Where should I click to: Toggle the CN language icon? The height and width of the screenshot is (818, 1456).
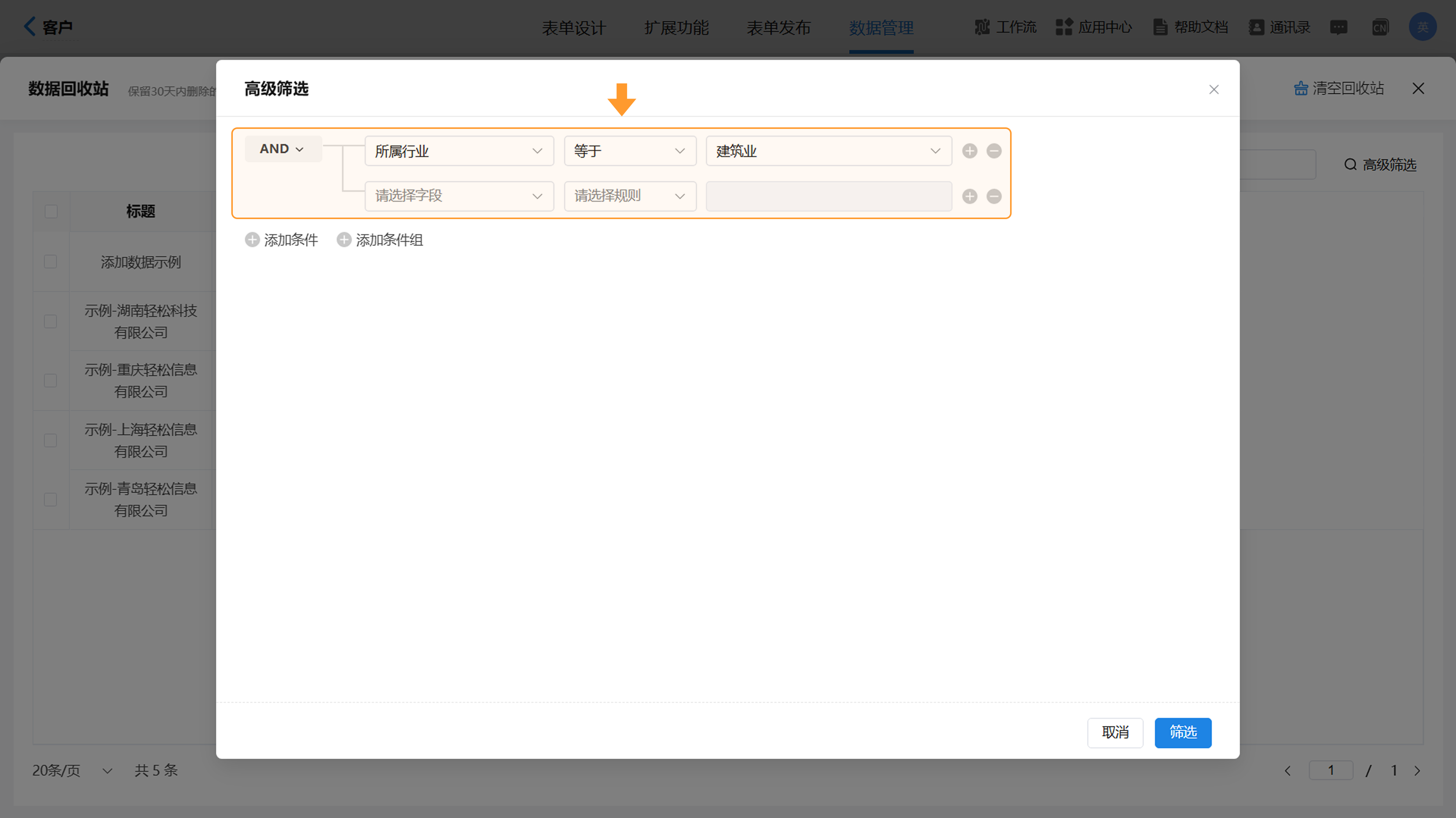click(x=1380, y=27)
